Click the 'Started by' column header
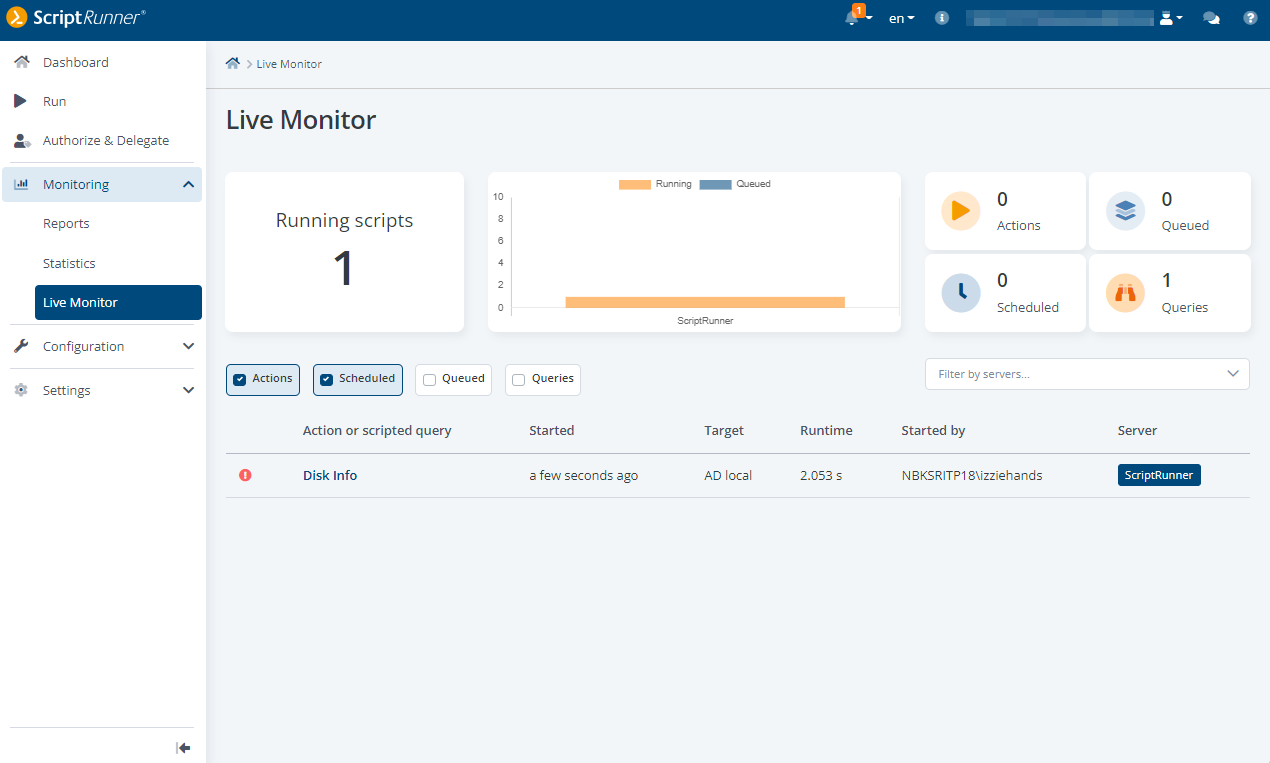The width and height of the screenshot is (1270, 763). [933, 430]
